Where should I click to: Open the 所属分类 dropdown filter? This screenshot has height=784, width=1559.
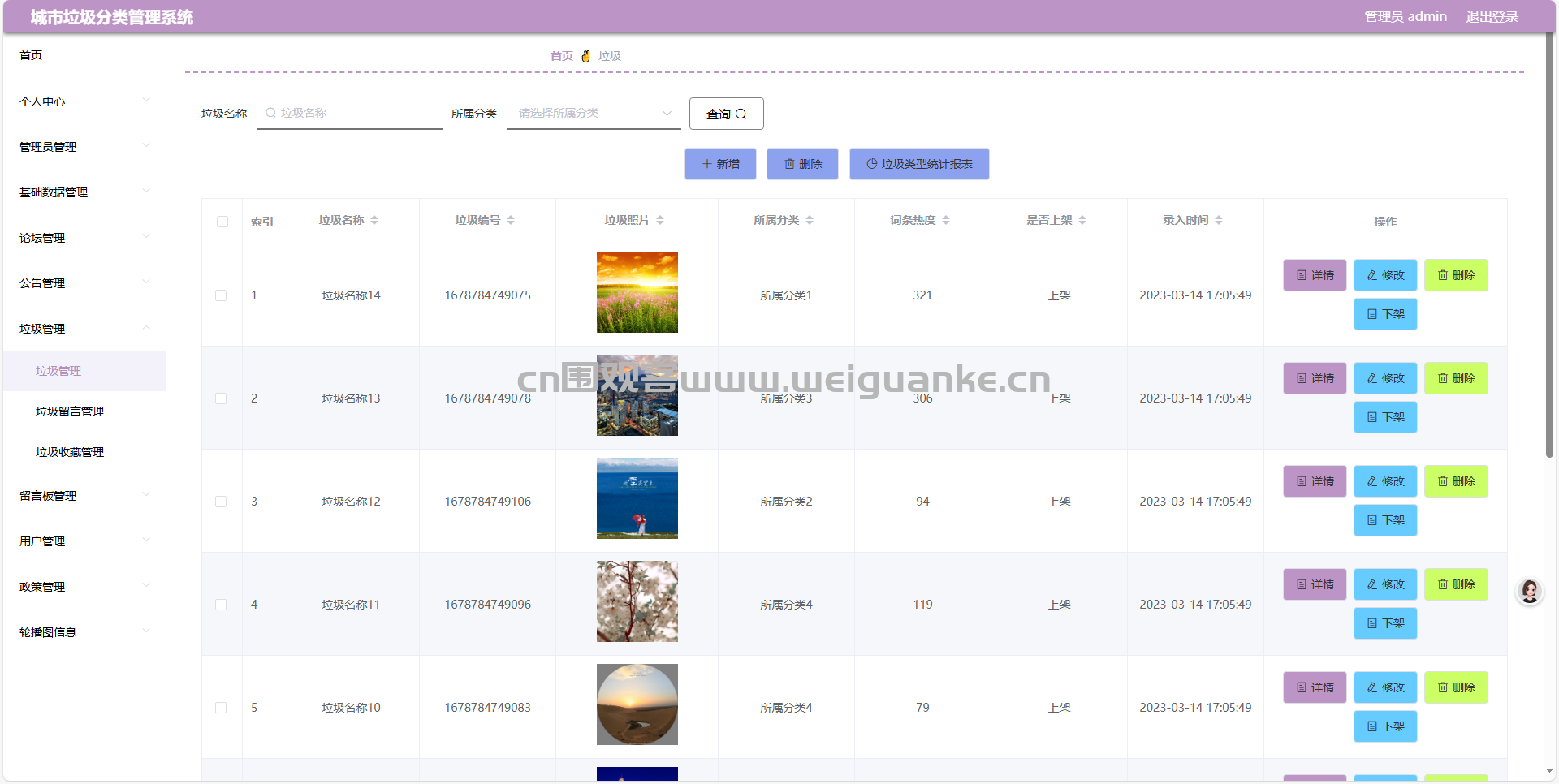(x=594, y=114)
